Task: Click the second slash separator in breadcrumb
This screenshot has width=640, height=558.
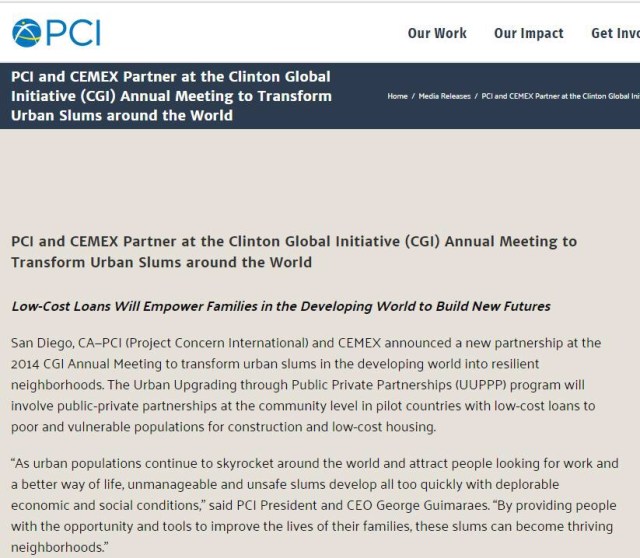Action: tap(476, 96)
